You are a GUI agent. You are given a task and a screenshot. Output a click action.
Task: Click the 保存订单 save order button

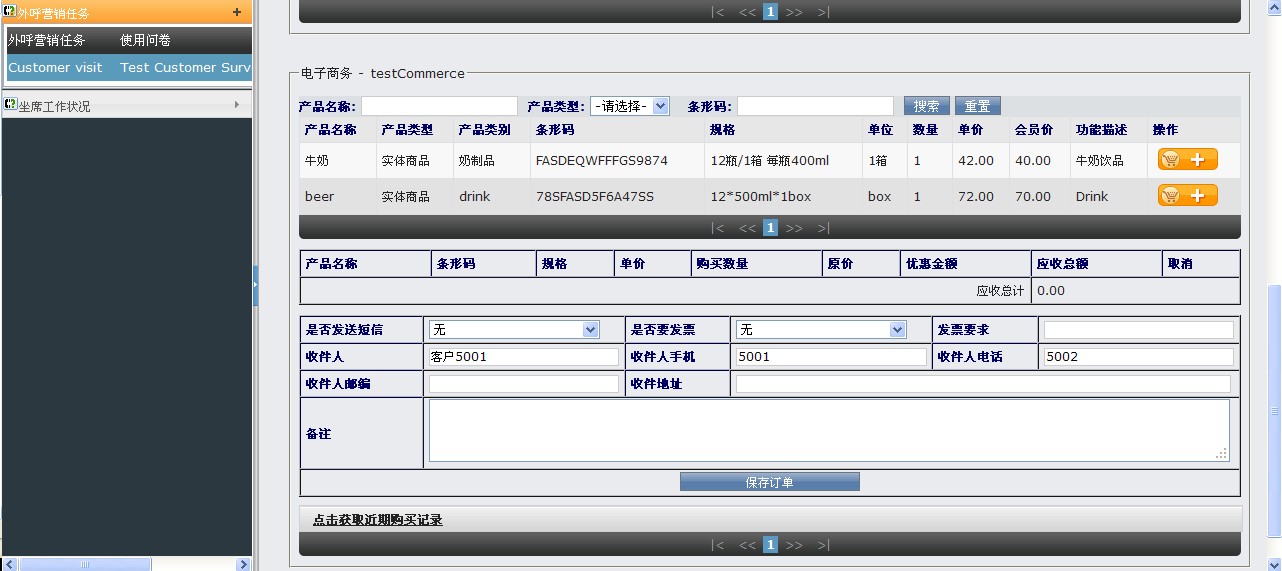[x=769, y=482]
